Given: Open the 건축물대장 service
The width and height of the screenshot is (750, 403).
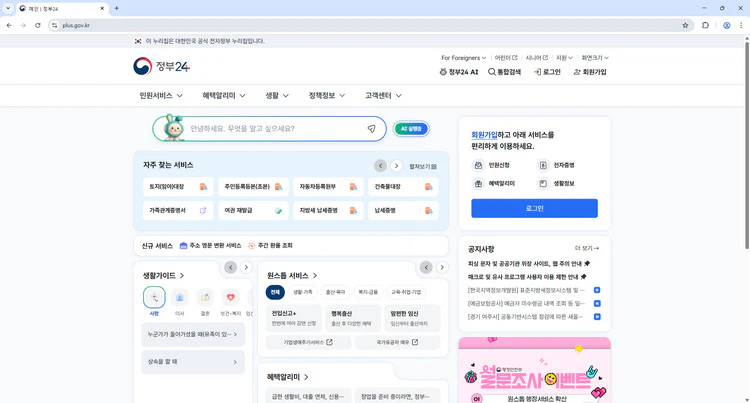Looking at the screenshot, I should [403, 186].
